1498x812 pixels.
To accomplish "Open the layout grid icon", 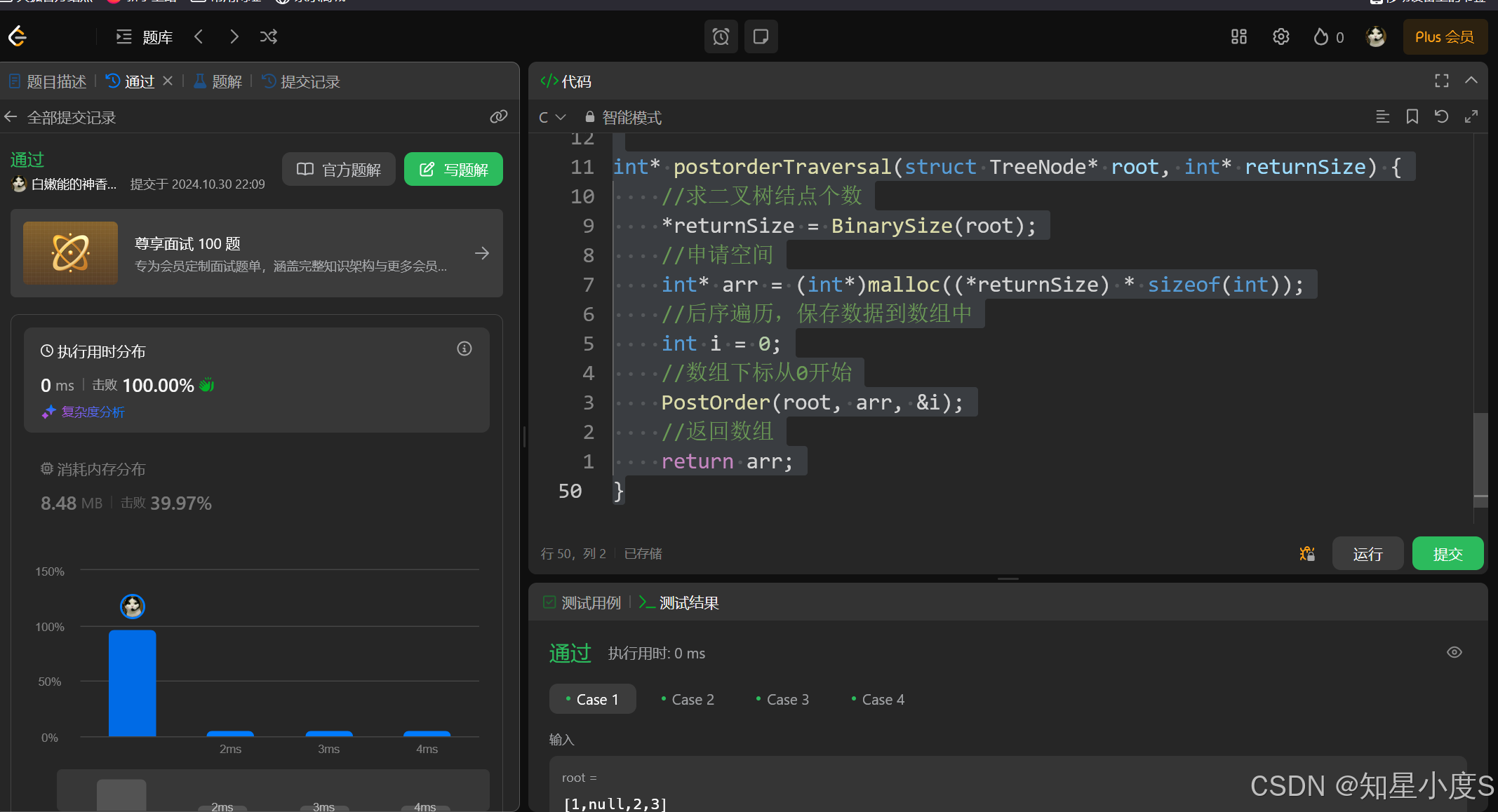I will click(x=1239, y=36).
